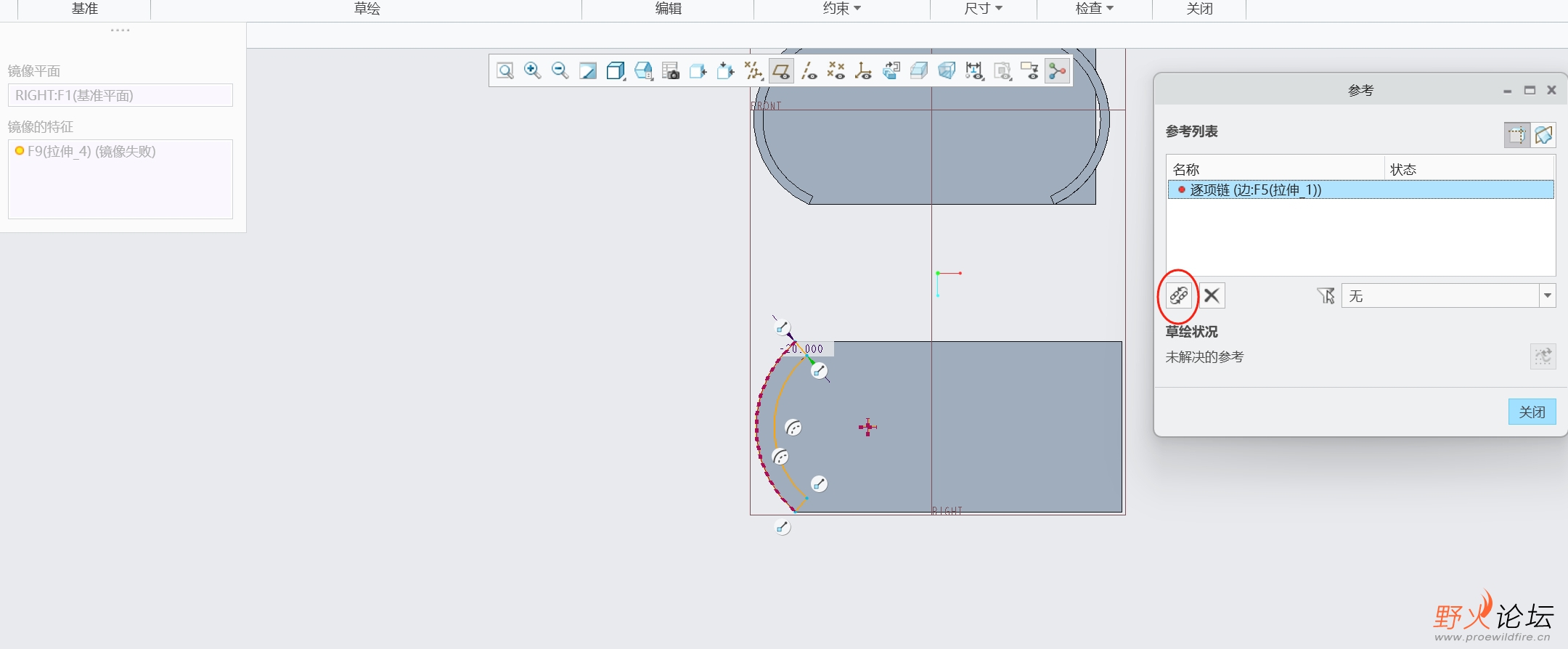The image size is (1568, 649).
Task: Open the View Manager camera icon
Action: pos(671,70)
